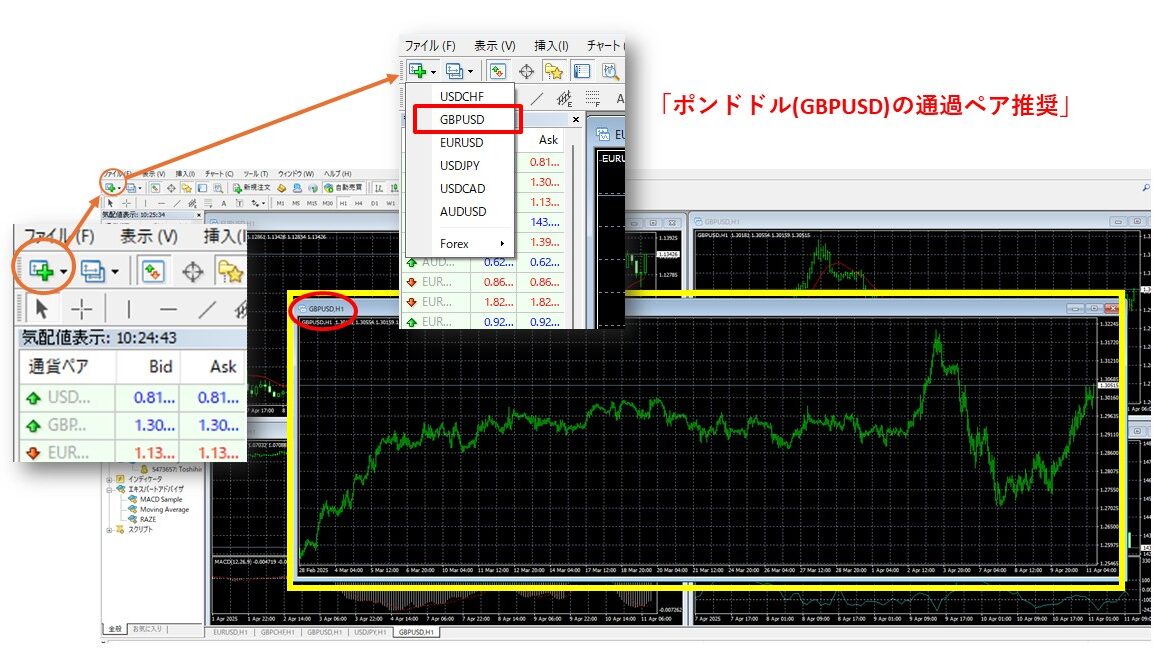Choose GBPUSD from the new chart dropdown list
This screenshot has height=666, width=1167.
point(462,119)
